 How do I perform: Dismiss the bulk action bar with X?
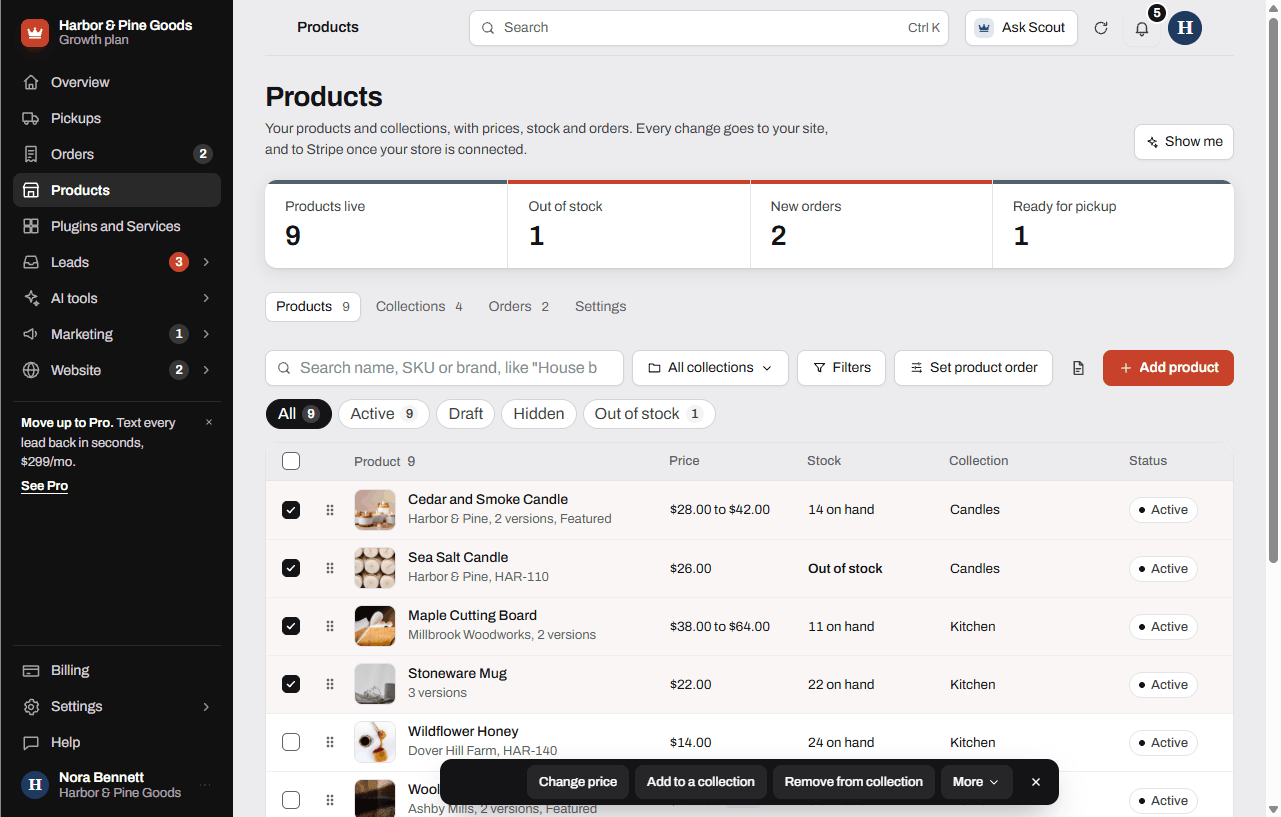(x=1036, y=782)
